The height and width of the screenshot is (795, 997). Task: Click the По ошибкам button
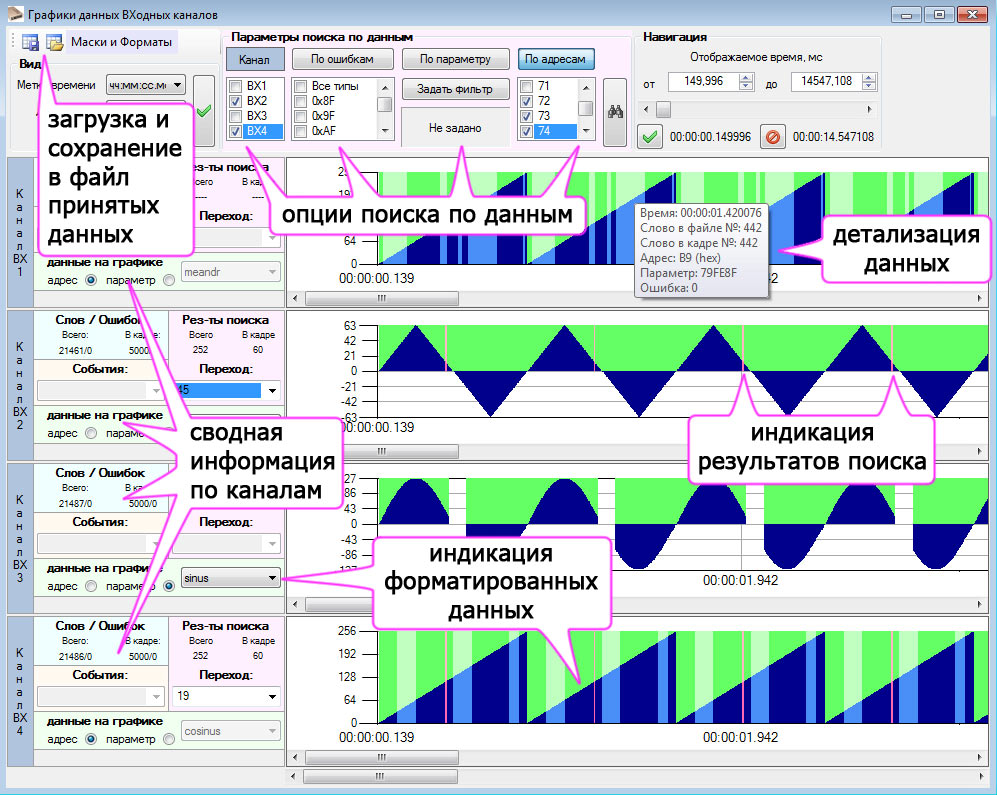342,59
